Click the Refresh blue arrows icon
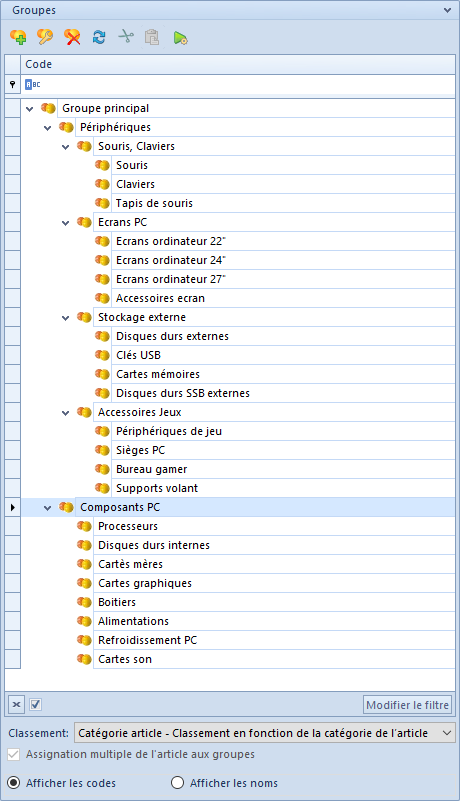Viewport: 460px width, 801px height. click(99, 37)
